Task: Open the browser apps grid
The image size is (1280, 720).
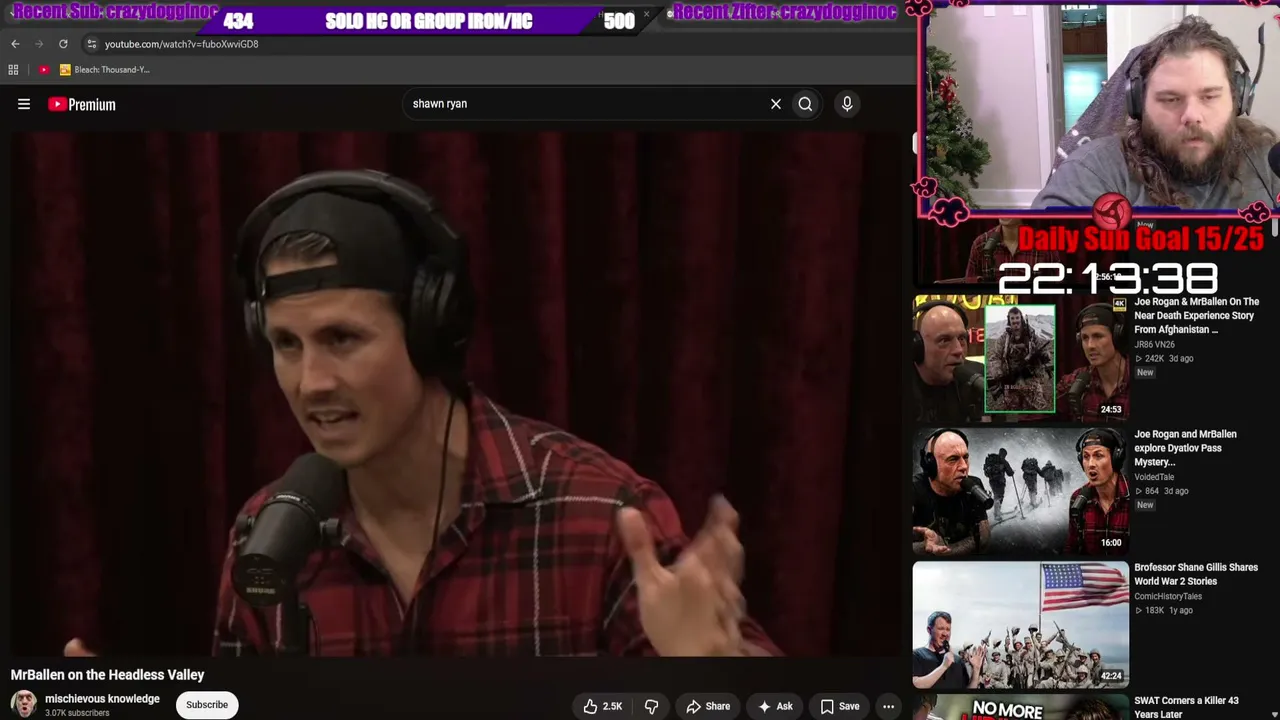Action: [13, 70]
